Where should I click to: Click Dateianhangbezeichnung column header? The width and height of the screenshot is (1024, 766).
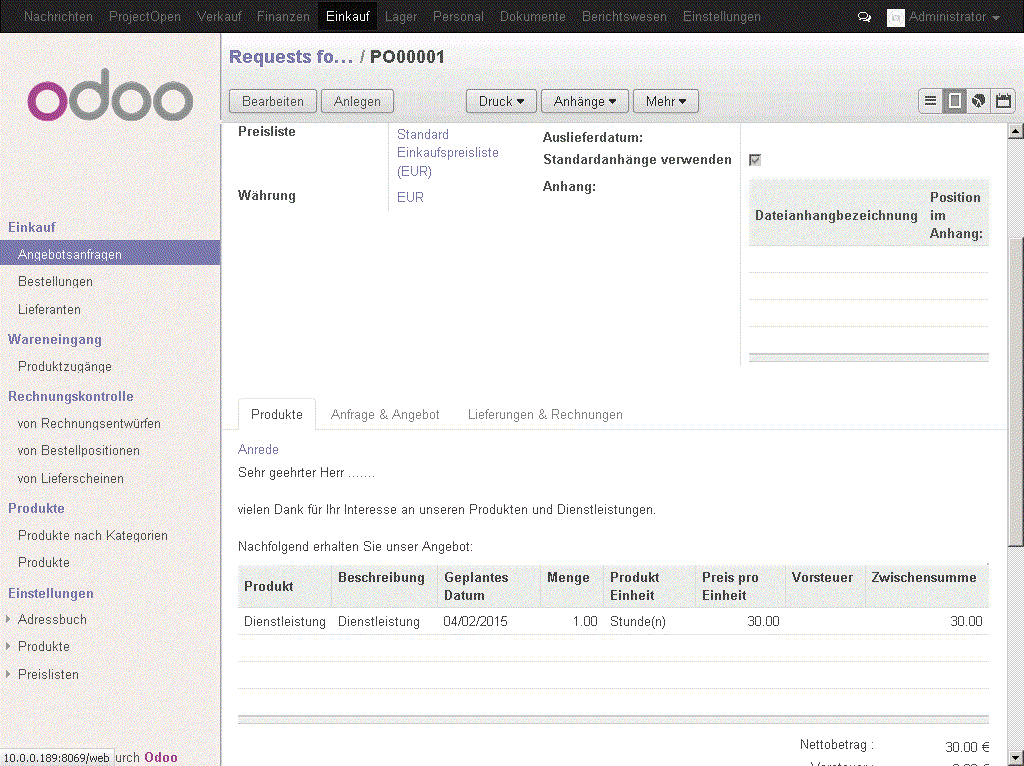pos(836,215)
